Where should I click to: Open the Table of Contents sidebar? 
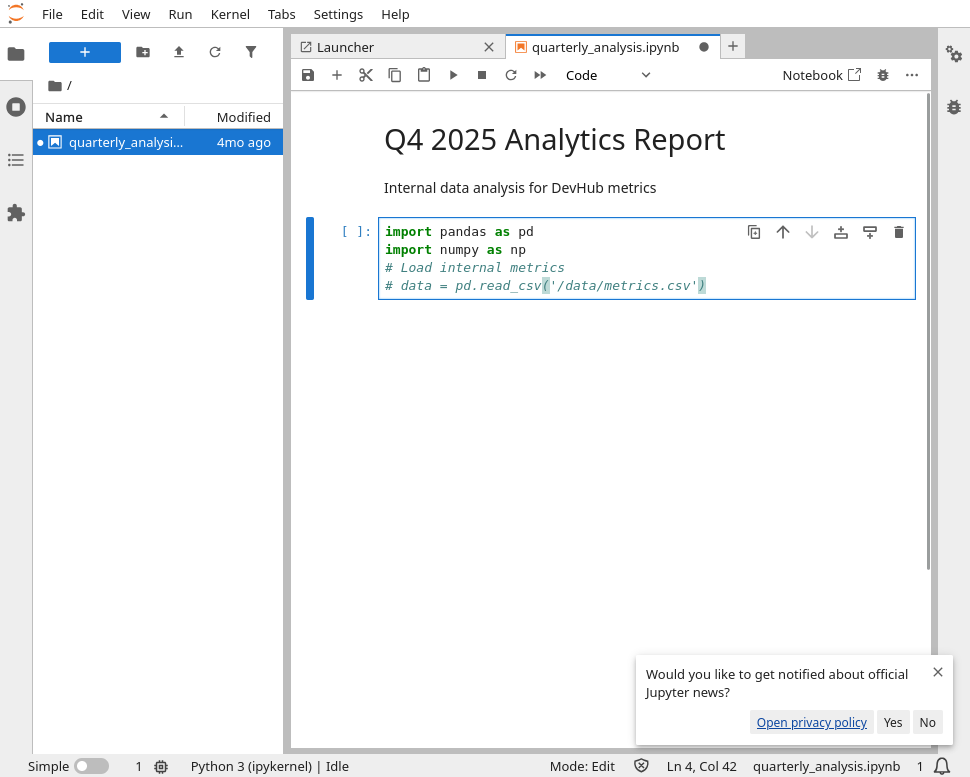(x=16, y=160)
